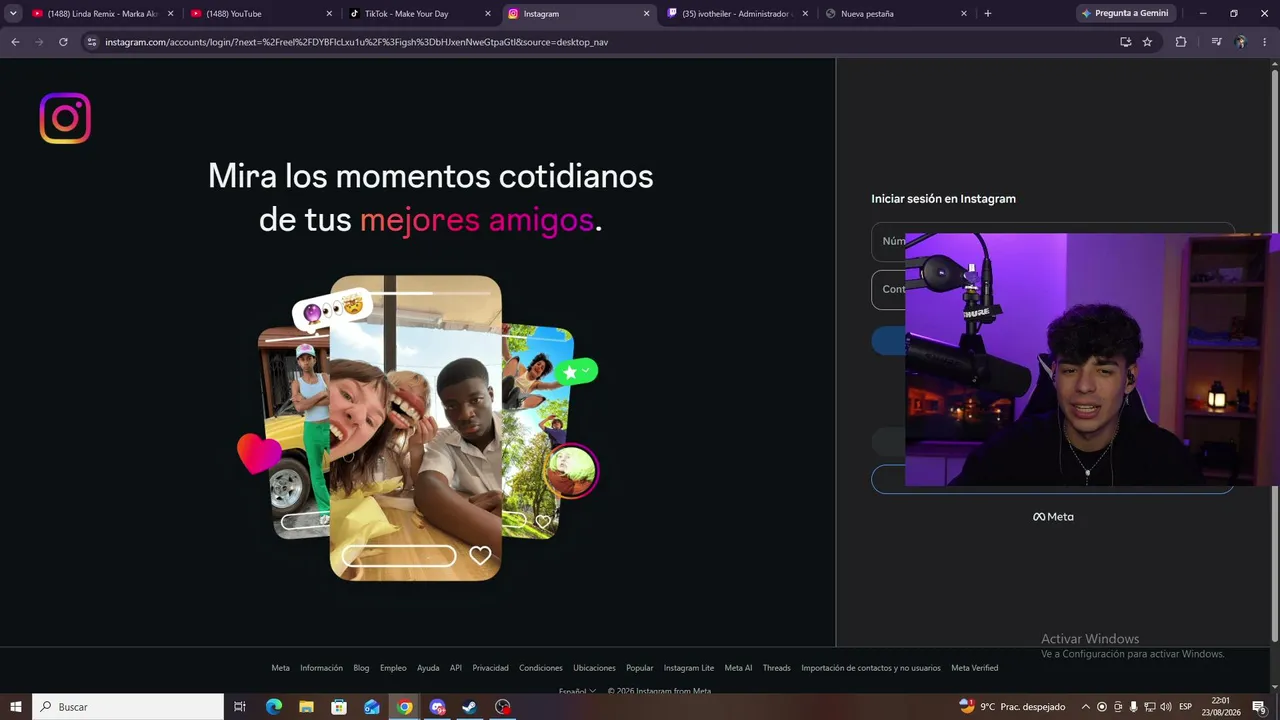Open Importación de contactos y no usuarios
The width and height of the screenshot is (1280, 720).
pos(871,668)
